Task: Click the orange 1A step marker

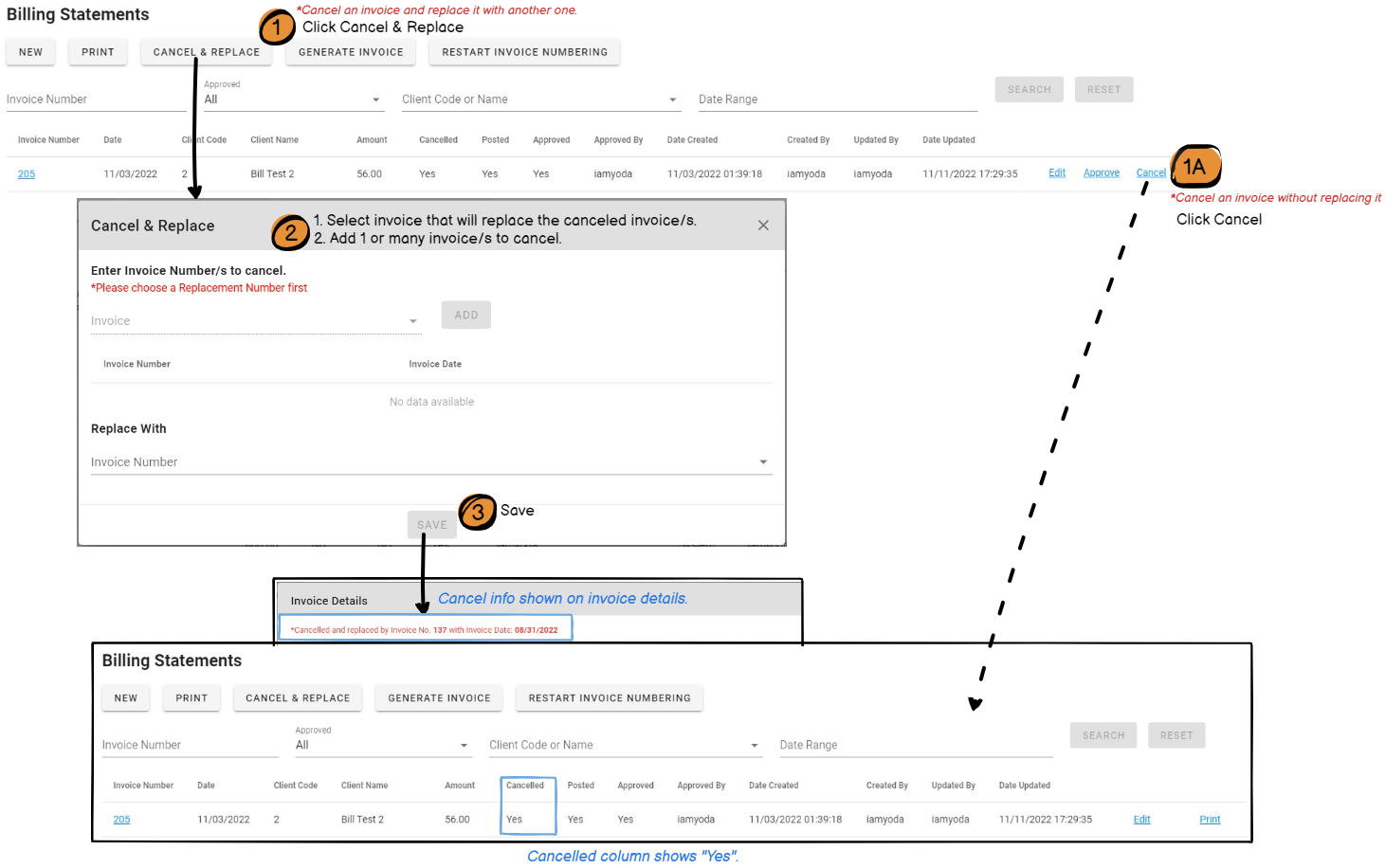Action: pyautogui.click(x=1194, y=167)
